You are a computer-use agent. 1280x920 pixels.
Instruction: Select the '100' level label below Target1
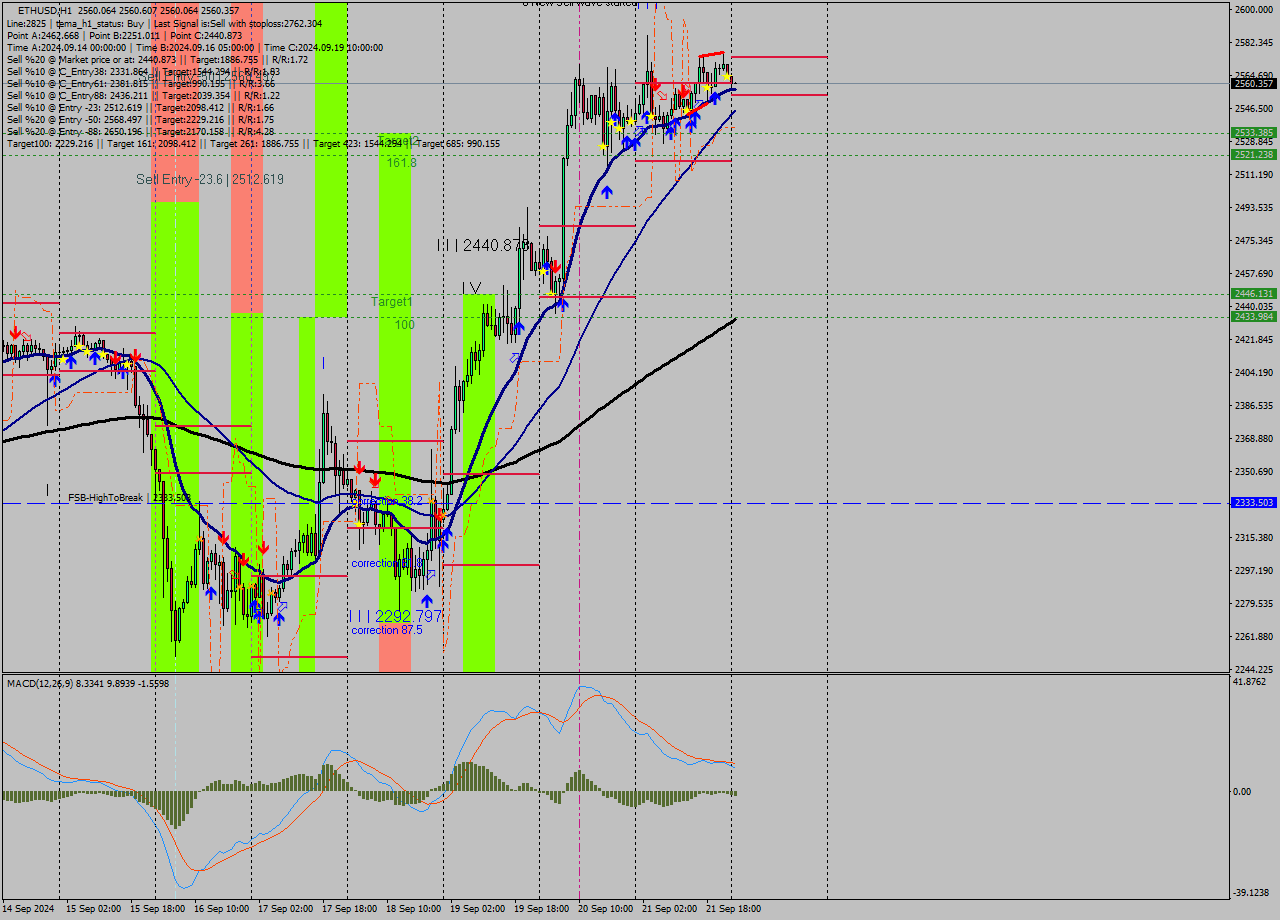(404, 325)
